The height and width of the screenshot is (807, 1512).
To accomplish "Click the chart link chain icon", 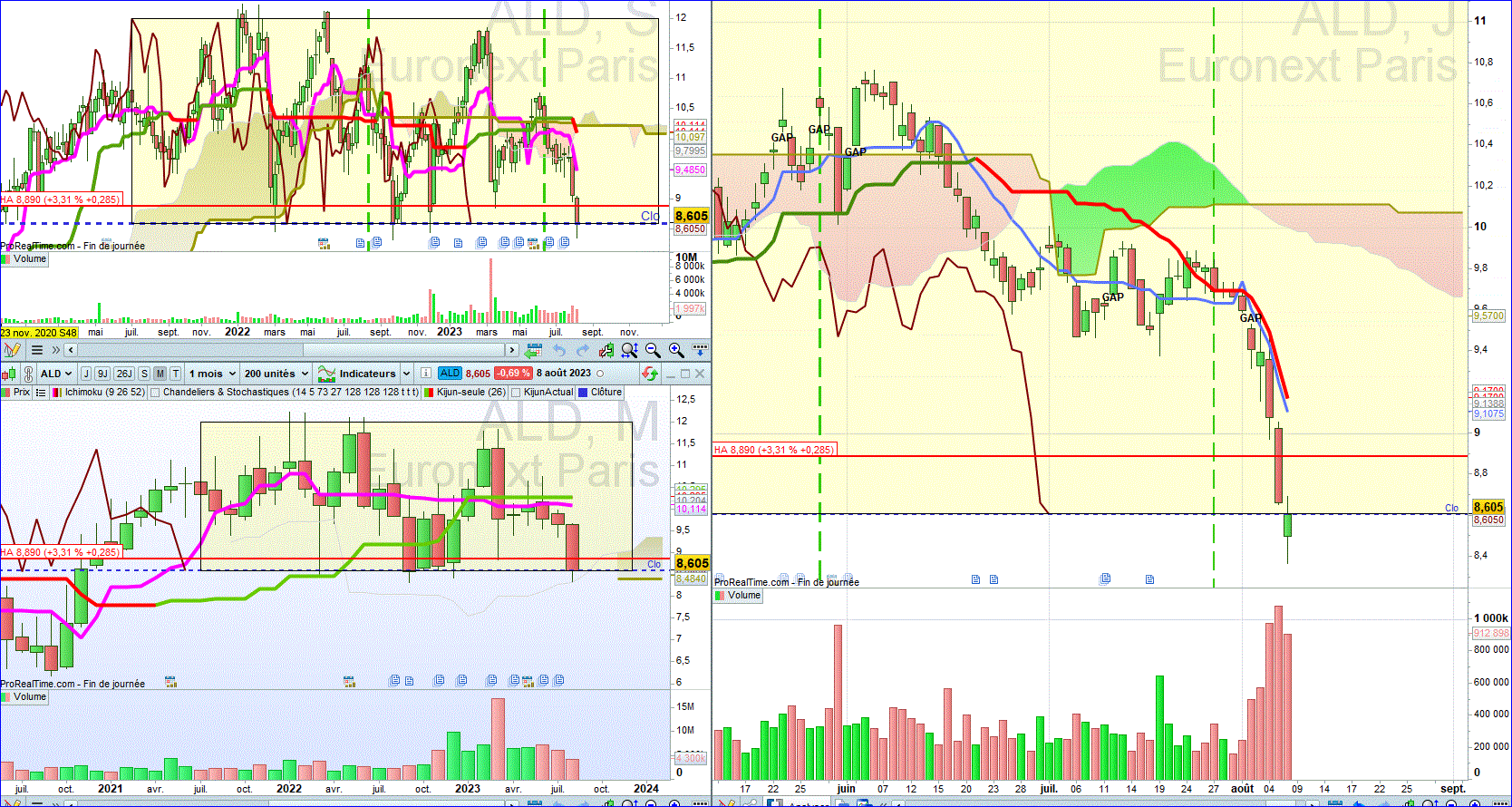I will (28, 374).
